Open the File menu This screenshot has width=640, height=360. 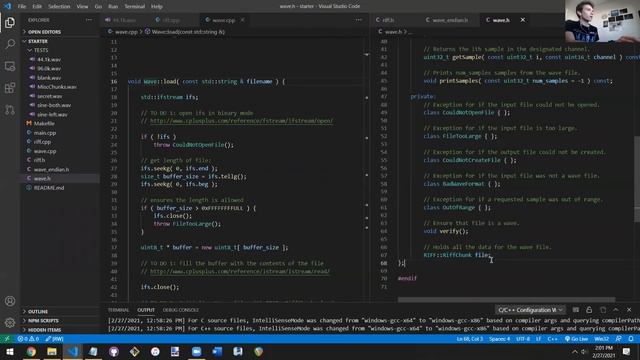pos(22,7)
